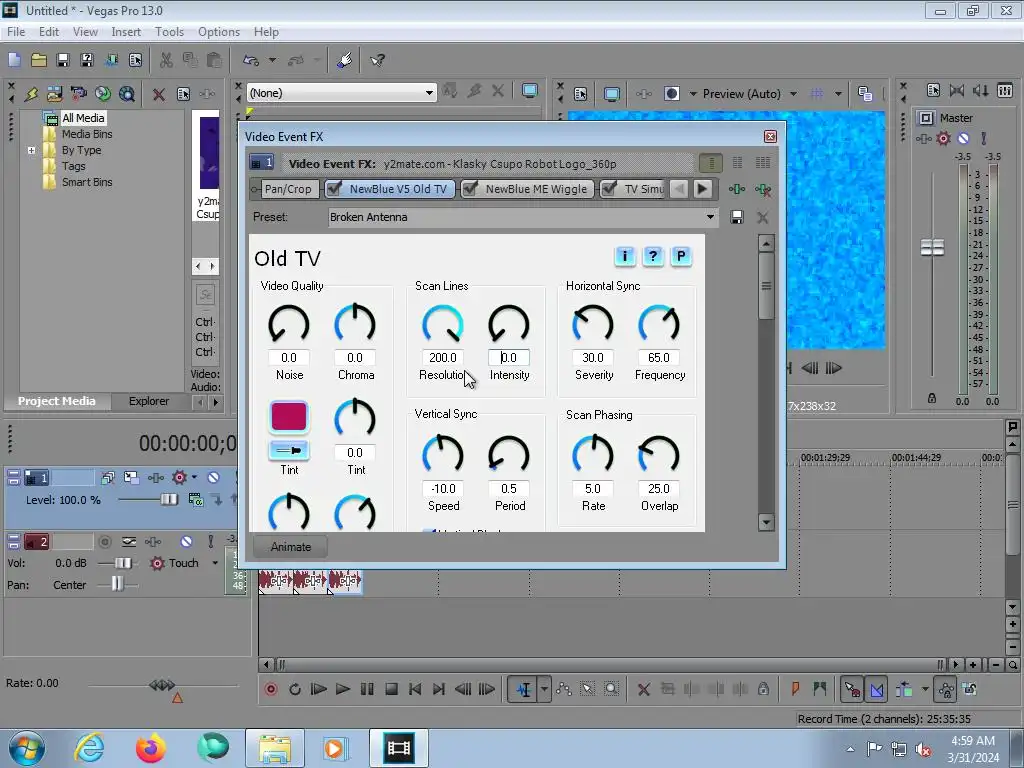
Task: Toggle Auto Ripple icon in bottom toolbar
Action: 904,689
